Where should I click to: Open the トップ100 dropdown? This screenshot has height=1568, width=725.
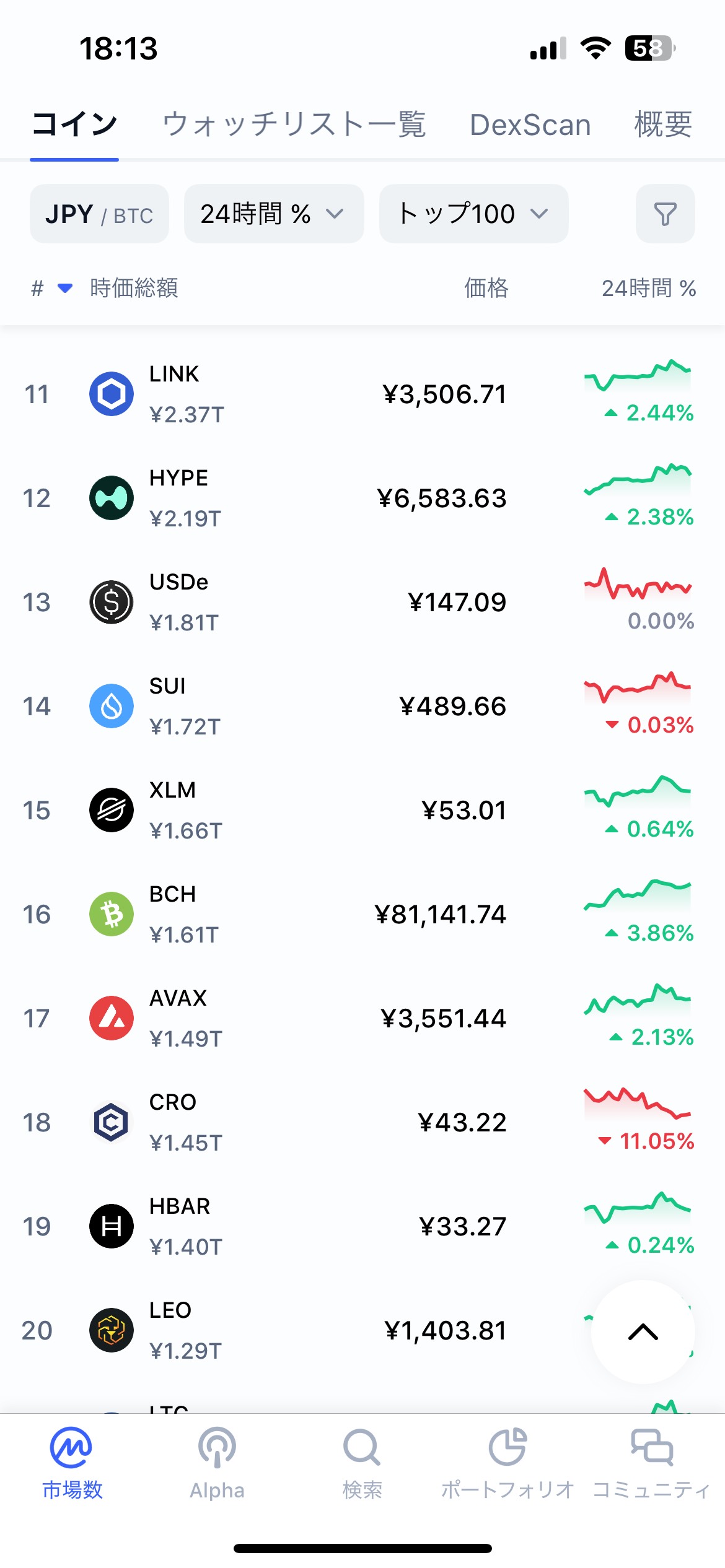click(473, 214)
